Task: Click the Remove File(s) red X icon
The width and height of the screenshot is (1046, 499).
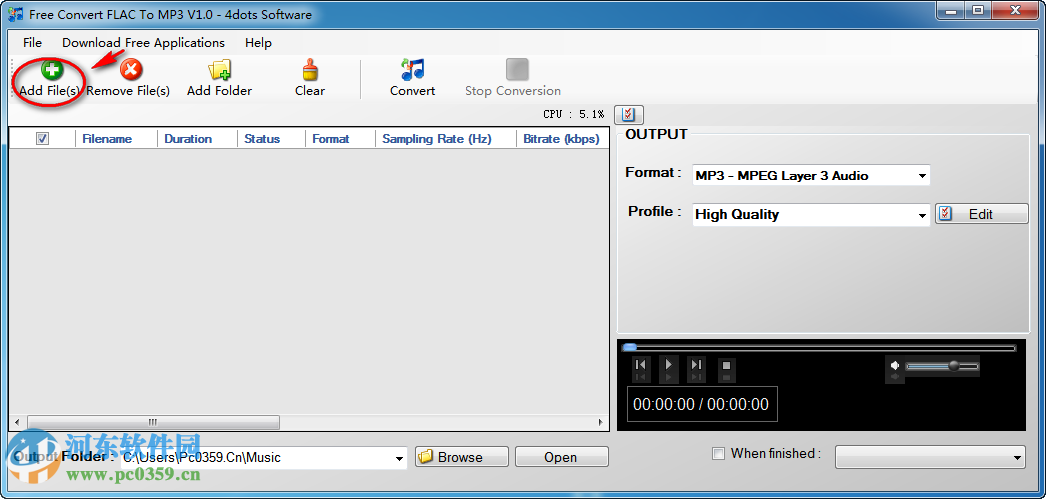Action: point(131,70)
